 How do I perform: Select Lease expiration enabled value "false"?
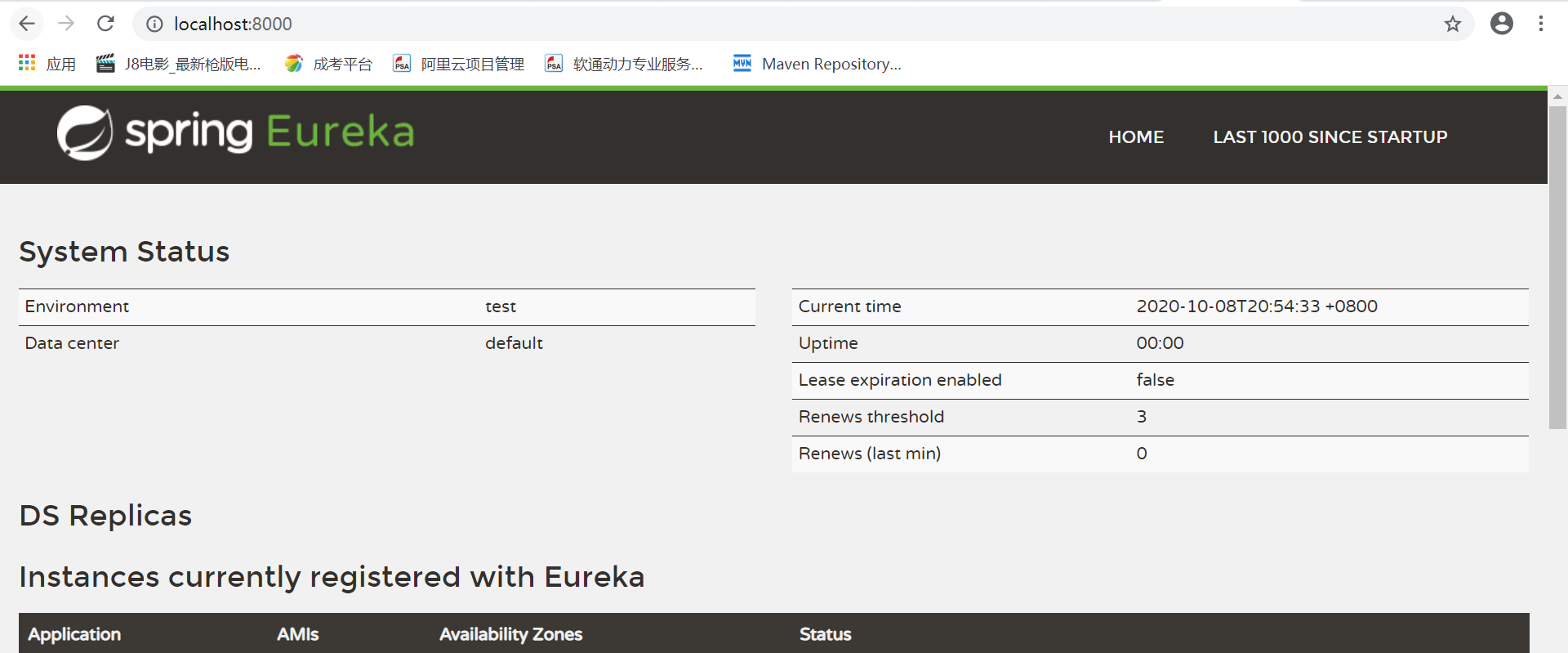(x=1155, y=380)
